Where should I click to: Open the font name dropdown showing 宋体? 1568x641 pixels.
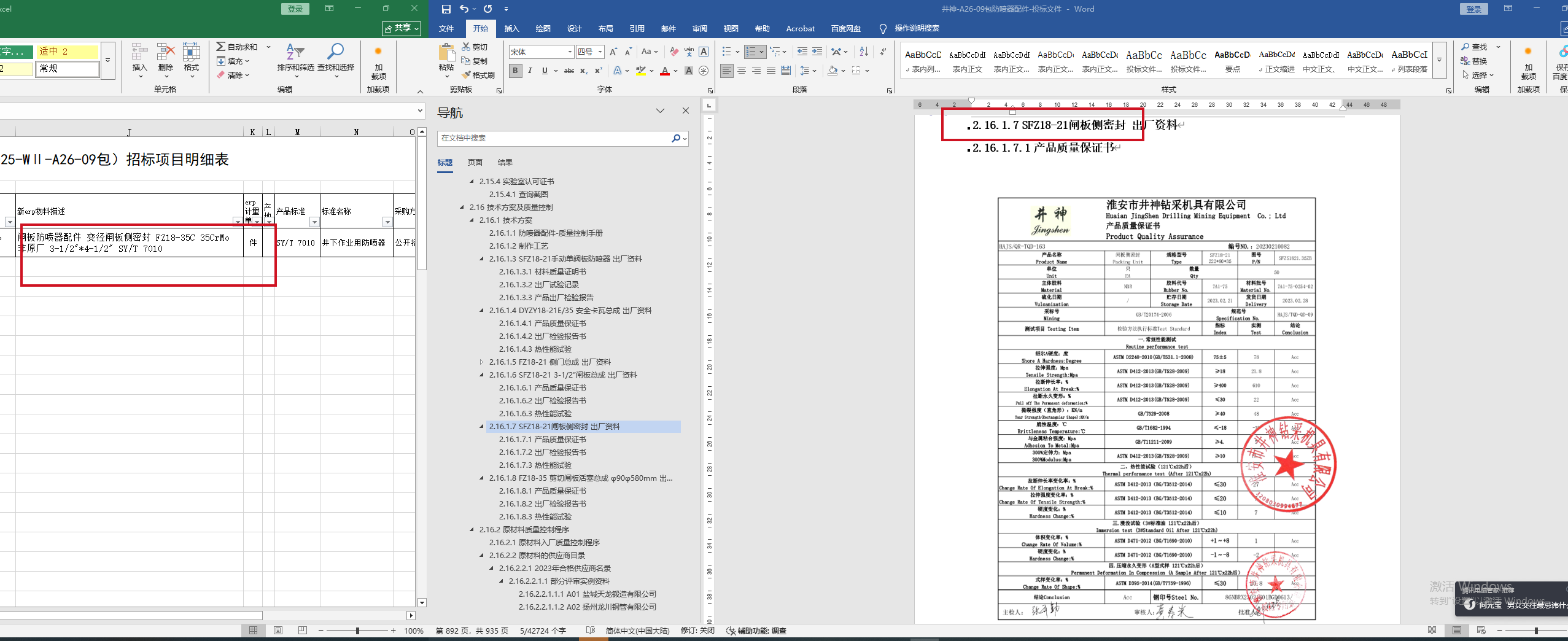tap(570, 52)
